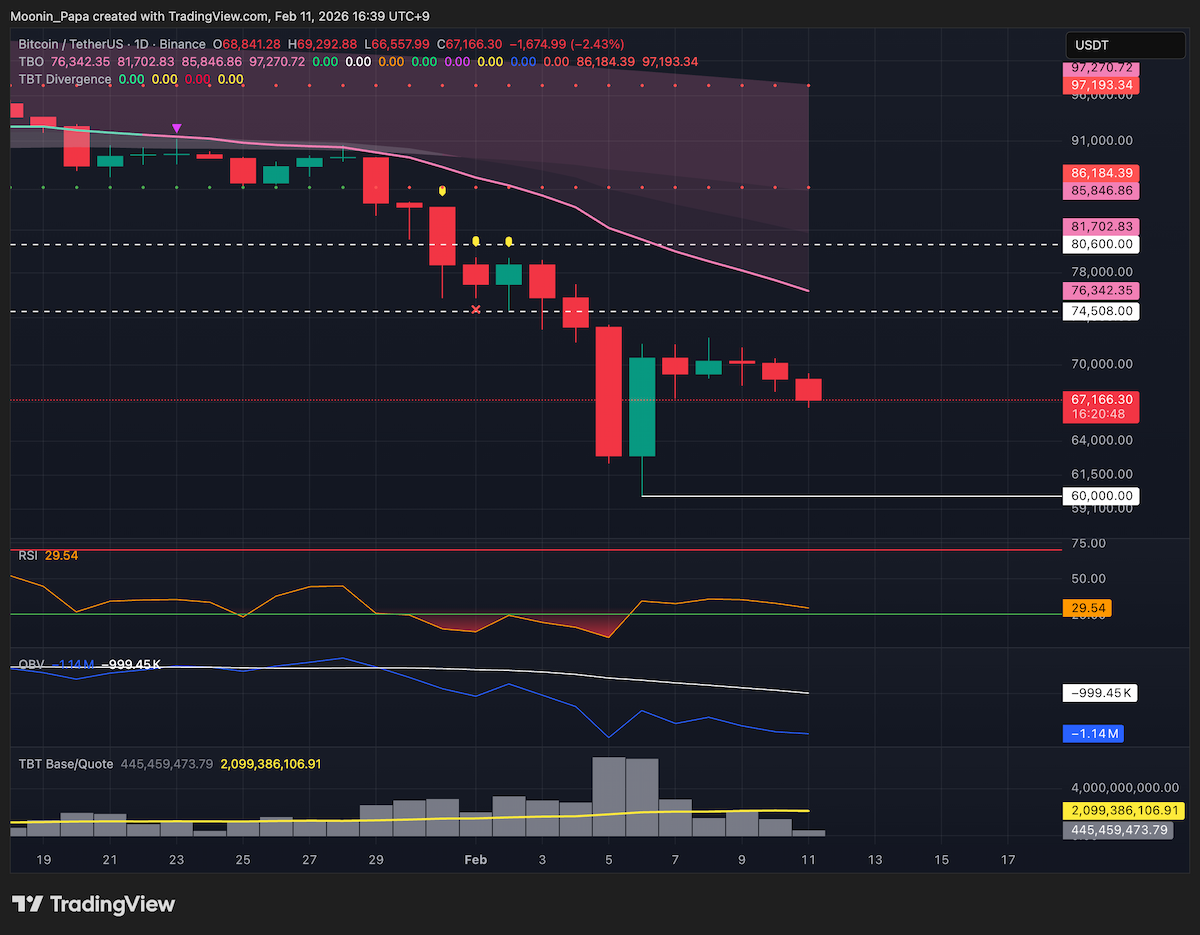This screenshot has height=935, width=1200.
Task: Click the yellow dot above the Jan 31 candle
Action: [x=442, y=189]
